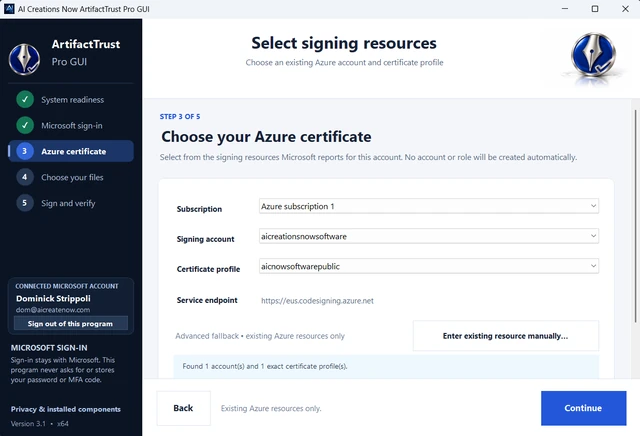This screenshot has height=436, width=640.
Task: Click the large pen nib logo in header
Action: tap(593, 55)
